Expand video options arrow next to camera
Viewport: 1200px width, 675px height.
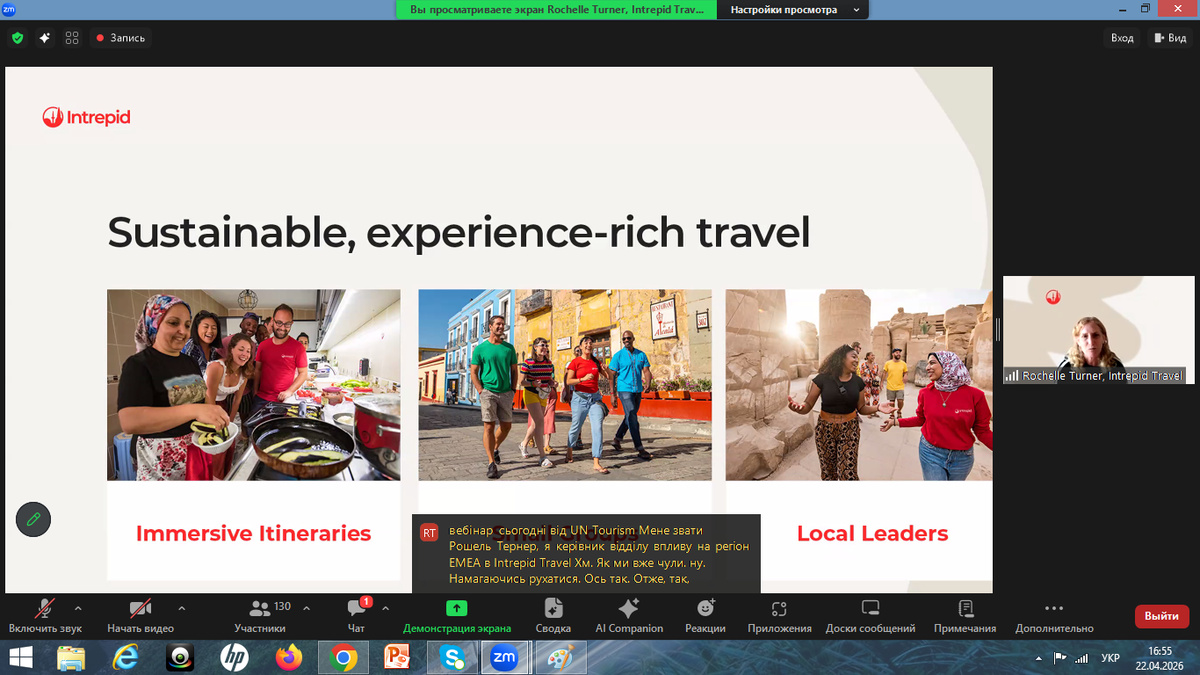coord(181,608)
